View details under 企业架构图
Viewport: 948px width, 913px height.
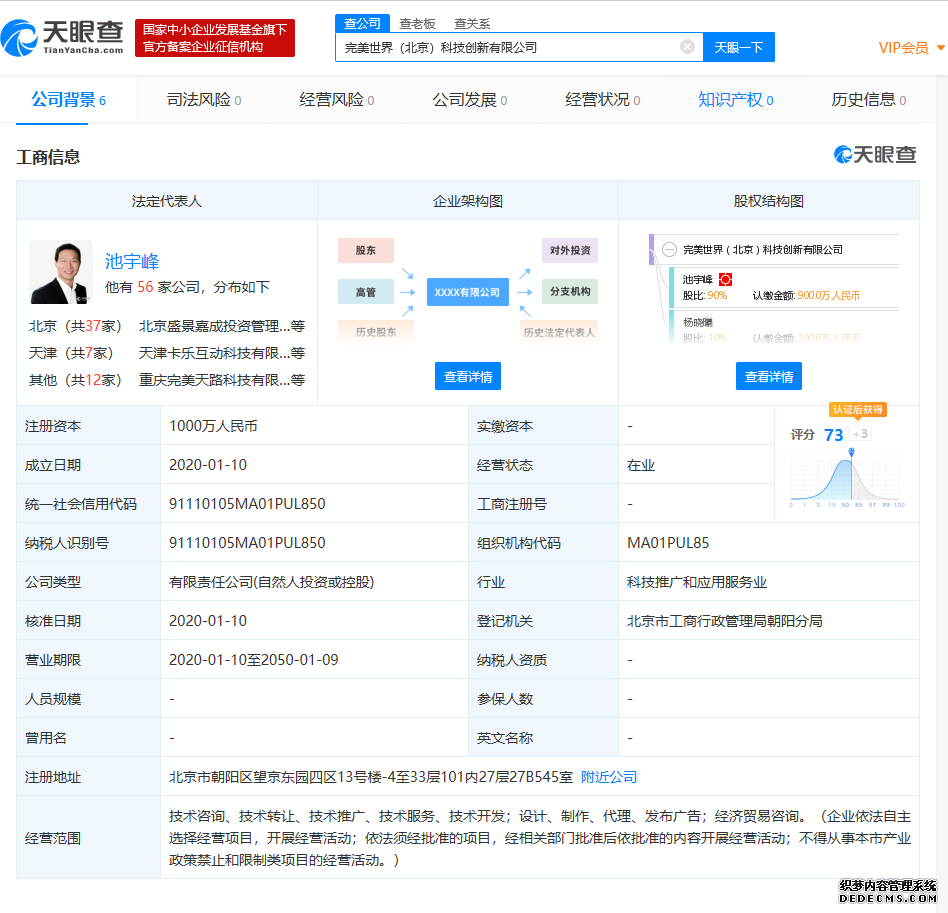pyautogui.click(x=467, y=376)
